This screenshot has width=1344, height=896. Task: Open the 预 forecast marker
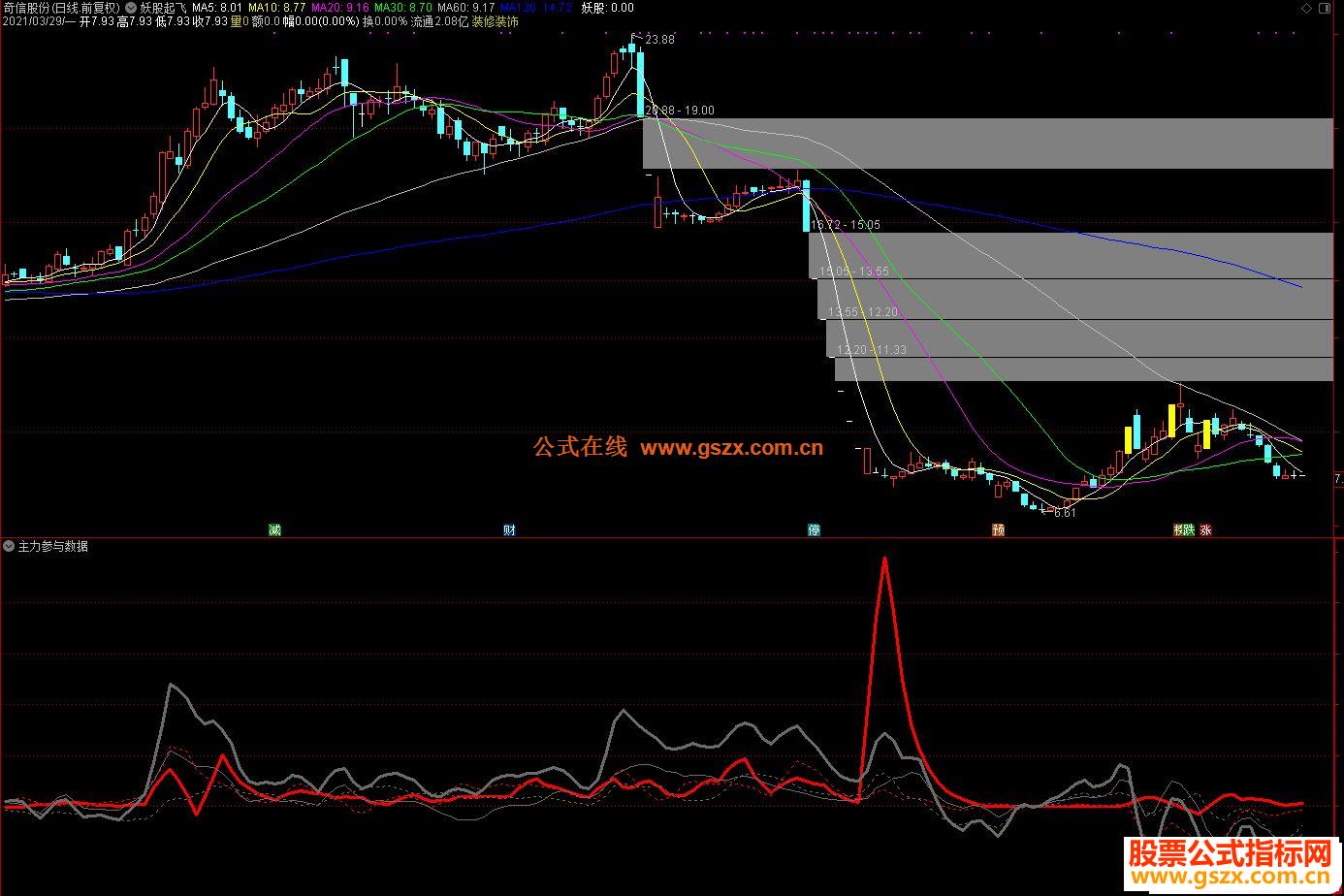[x=998, y=529]
